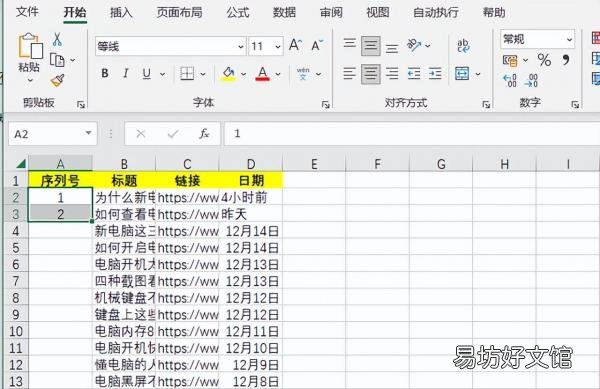Toggle center horizontal alignment
The height and width of the screenshot is (389, 600).
(x=370, y=73)
